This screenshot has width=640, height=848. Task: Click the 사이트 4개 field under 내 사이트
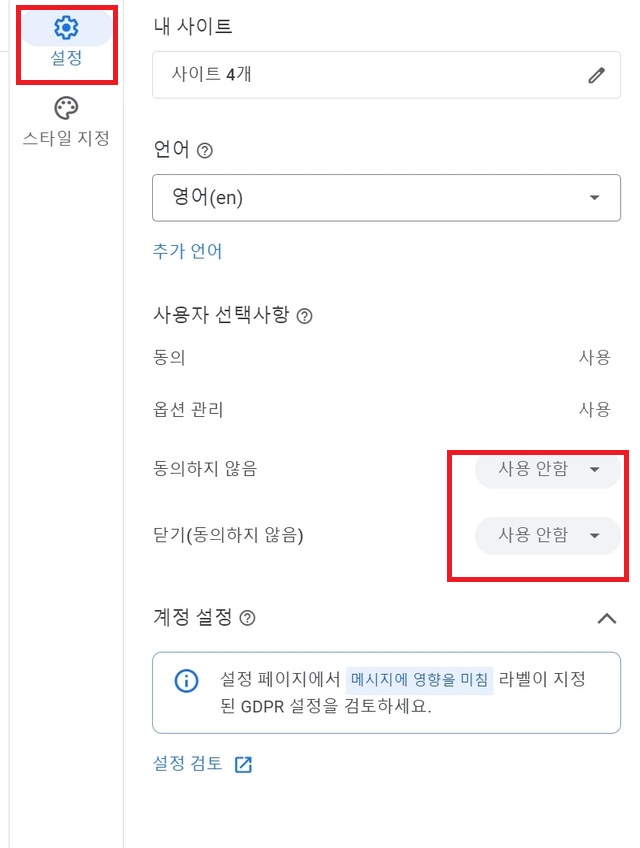point(385,75)
